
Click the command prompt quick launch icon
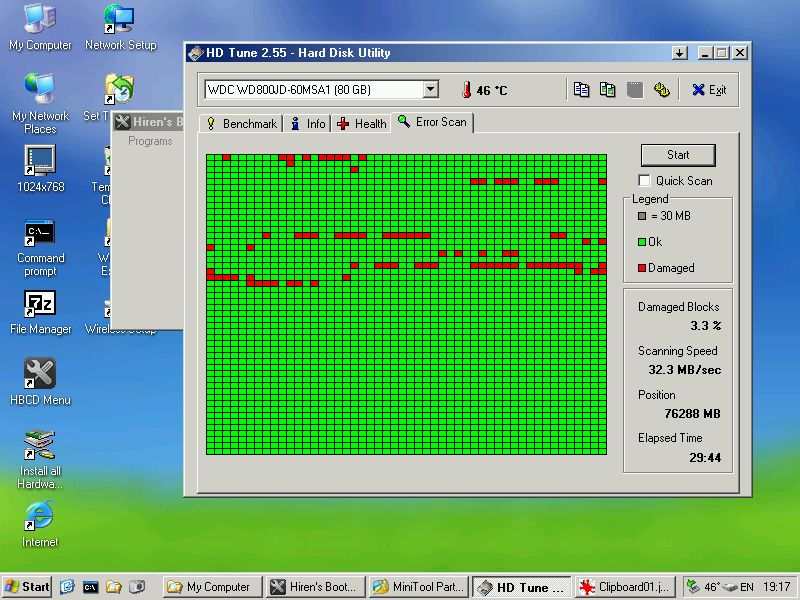[90, 587]
